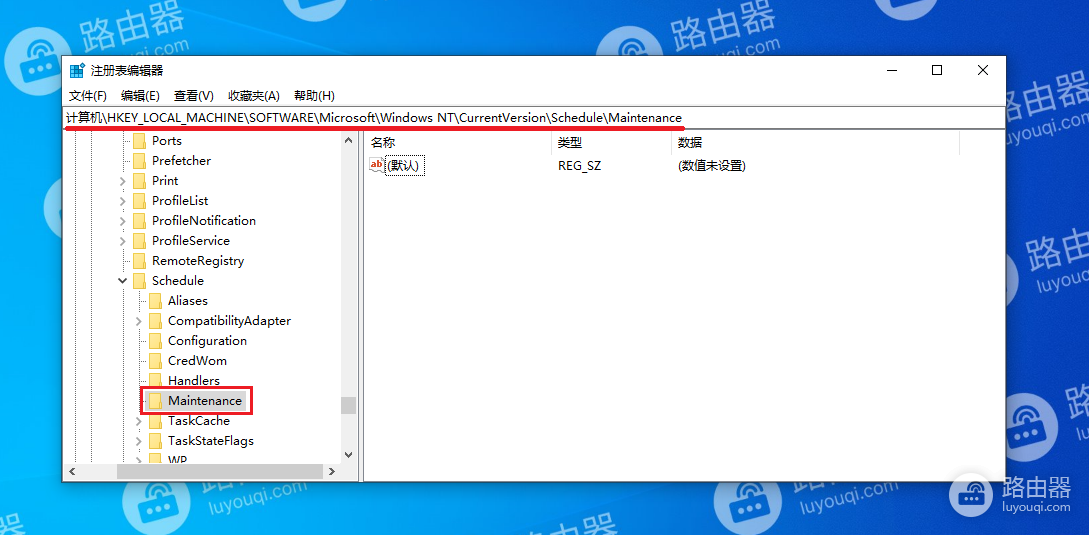1089x535 pixels.
Task: Select the Schedule folder icon
Action: tap(140, 281)
